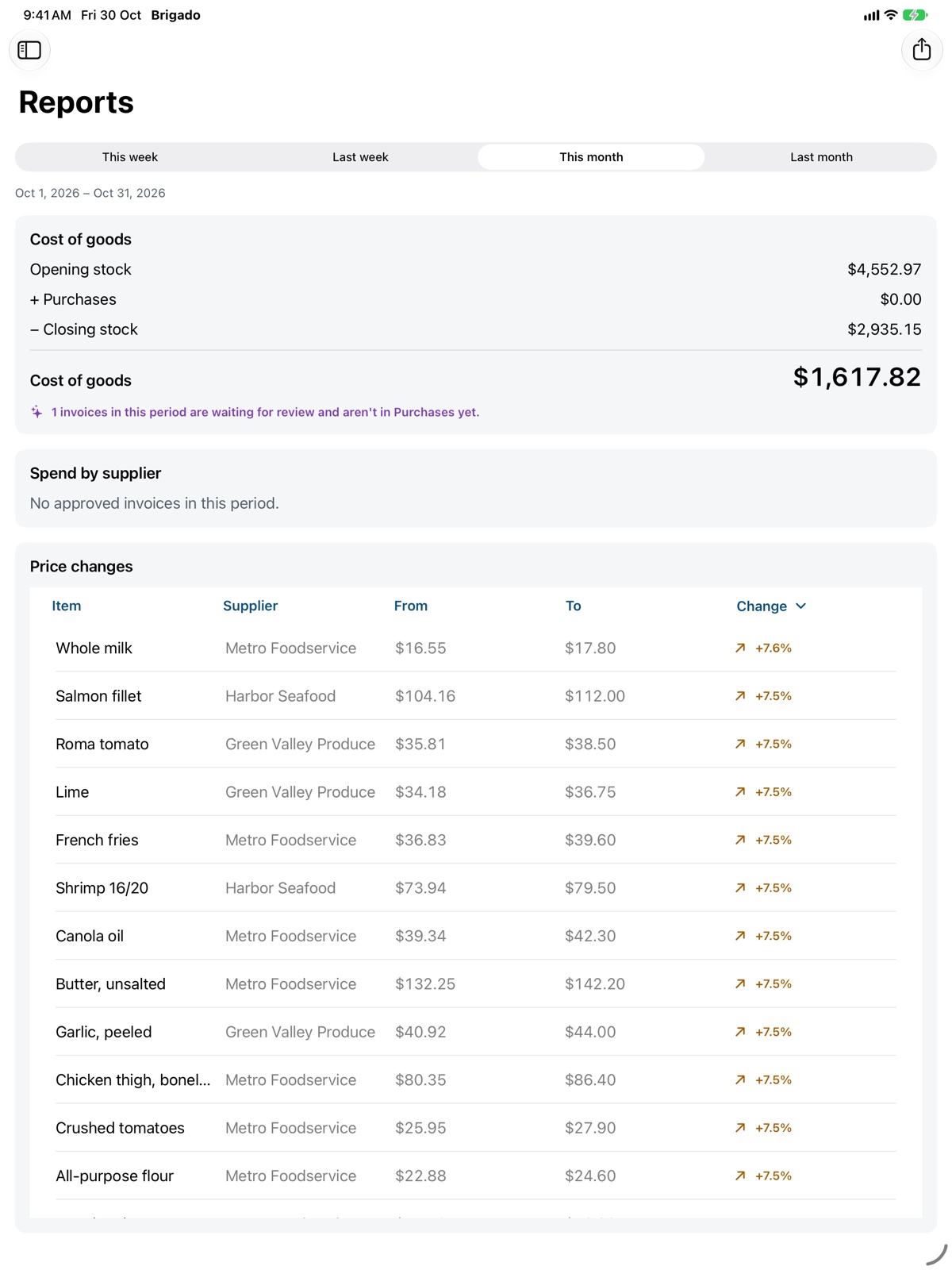
Task: Select the Shrimp 16/20 item
Action: pos(102,888)
